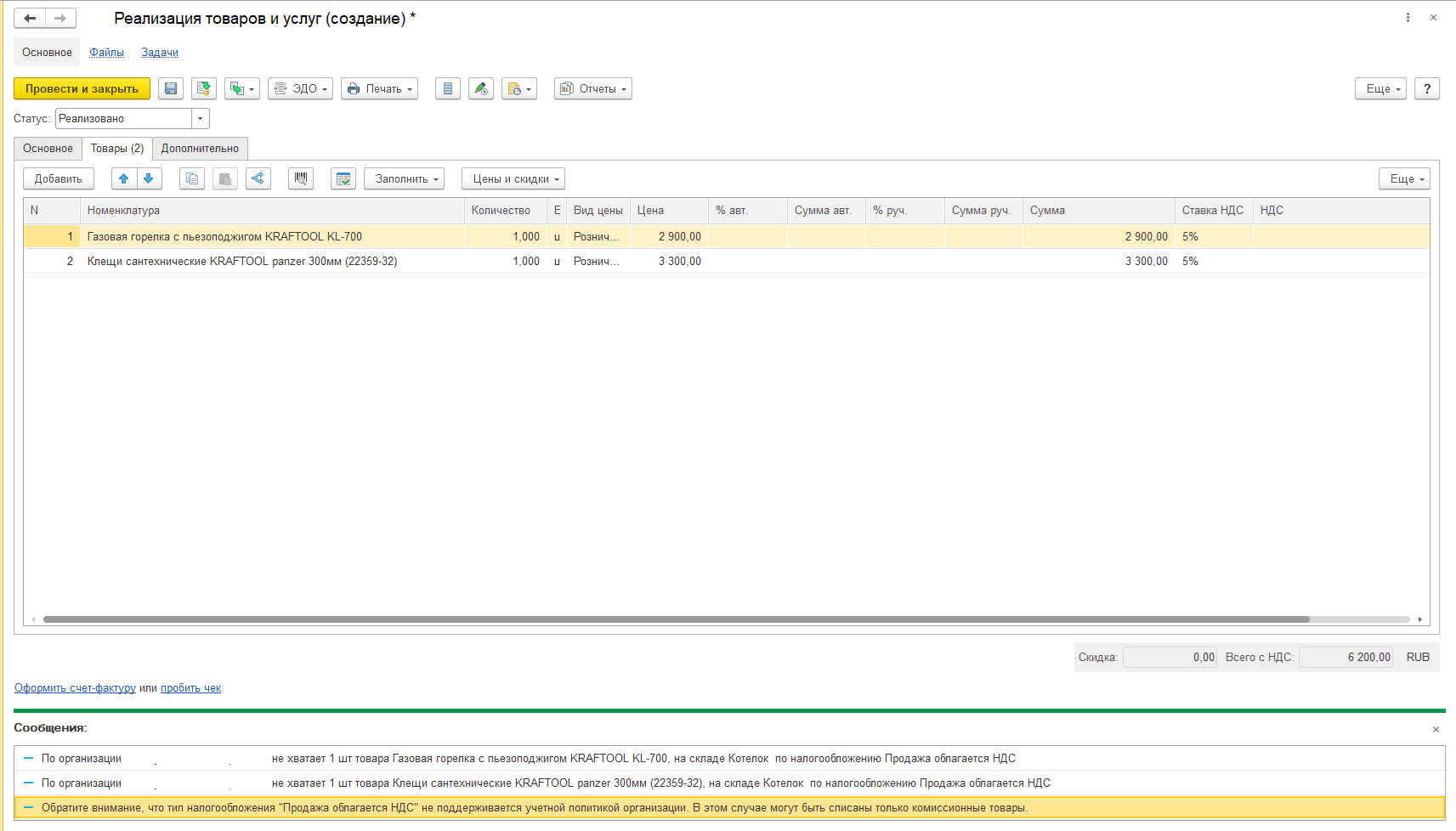Image resolution: width=1456 pixels, height=831 pixels.
Task: Move the selected row down
Action: pos(149,178)
